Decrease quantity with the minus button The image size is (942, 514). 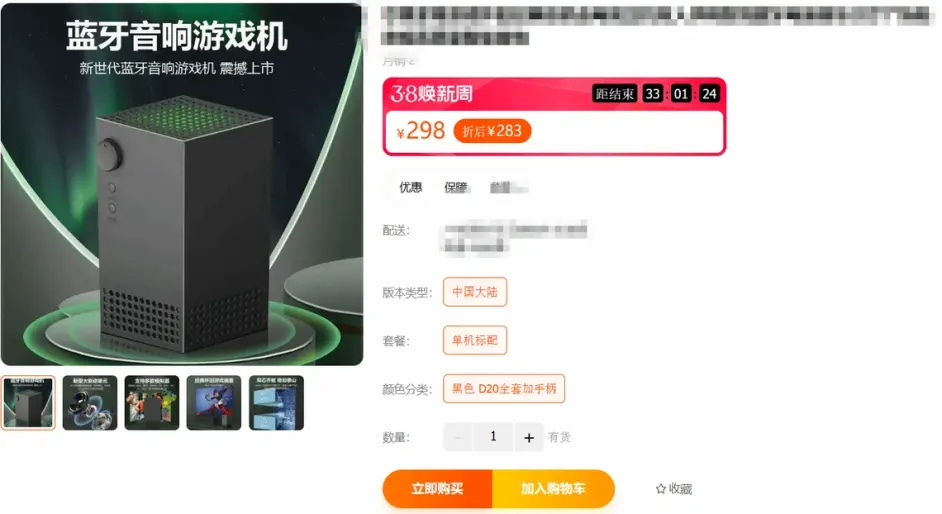458,437
